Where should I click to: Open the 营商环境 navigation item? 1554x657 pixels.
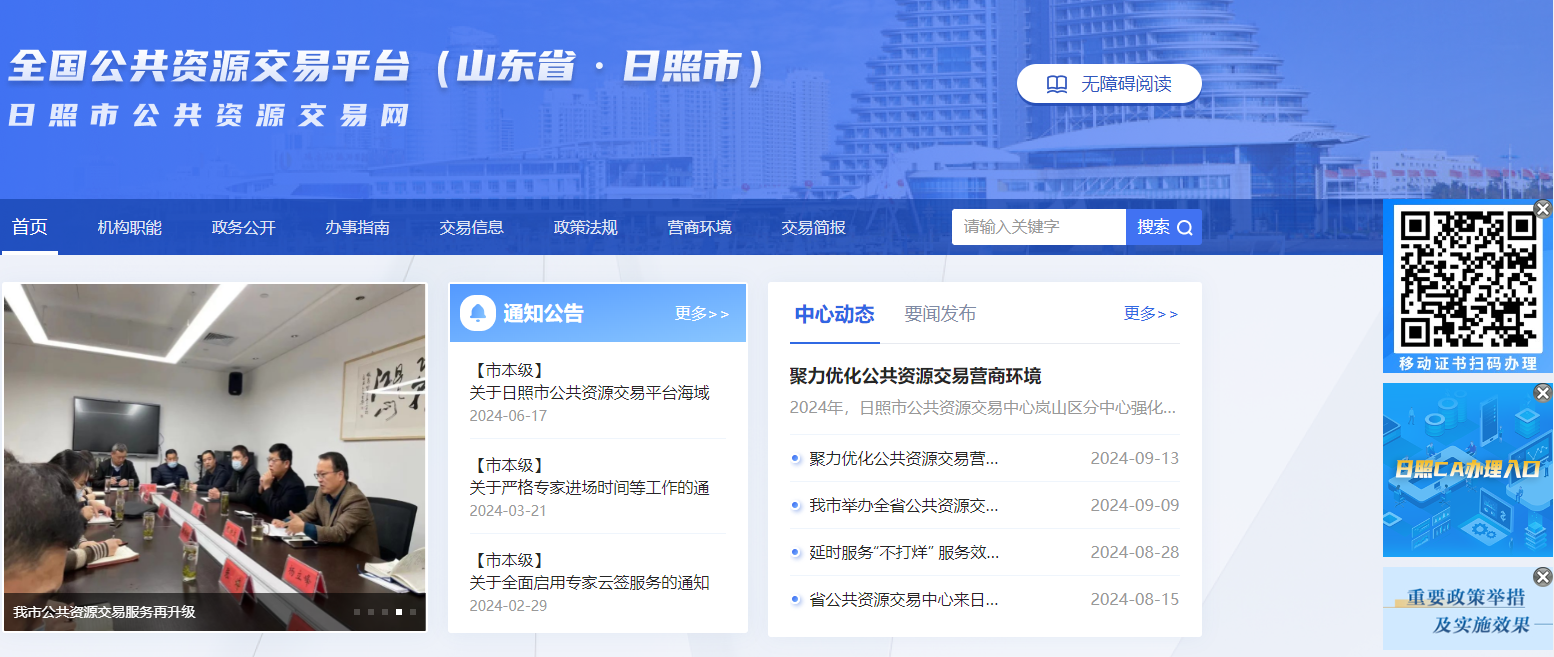698,227
